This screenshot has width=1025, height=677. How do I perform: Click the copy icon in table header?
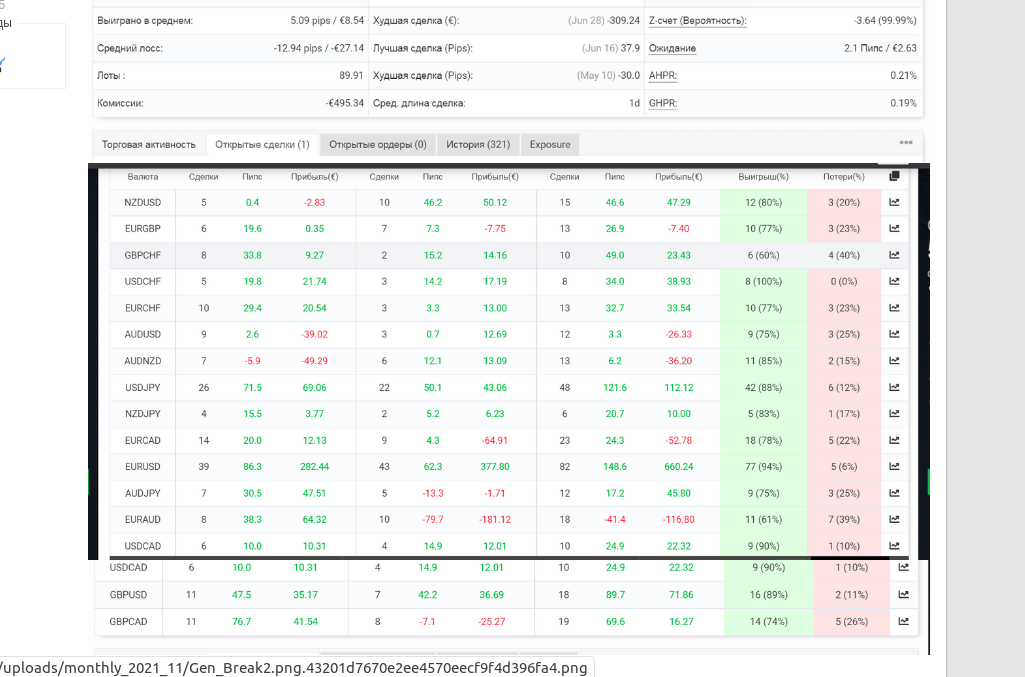click(x=894, y=176)
